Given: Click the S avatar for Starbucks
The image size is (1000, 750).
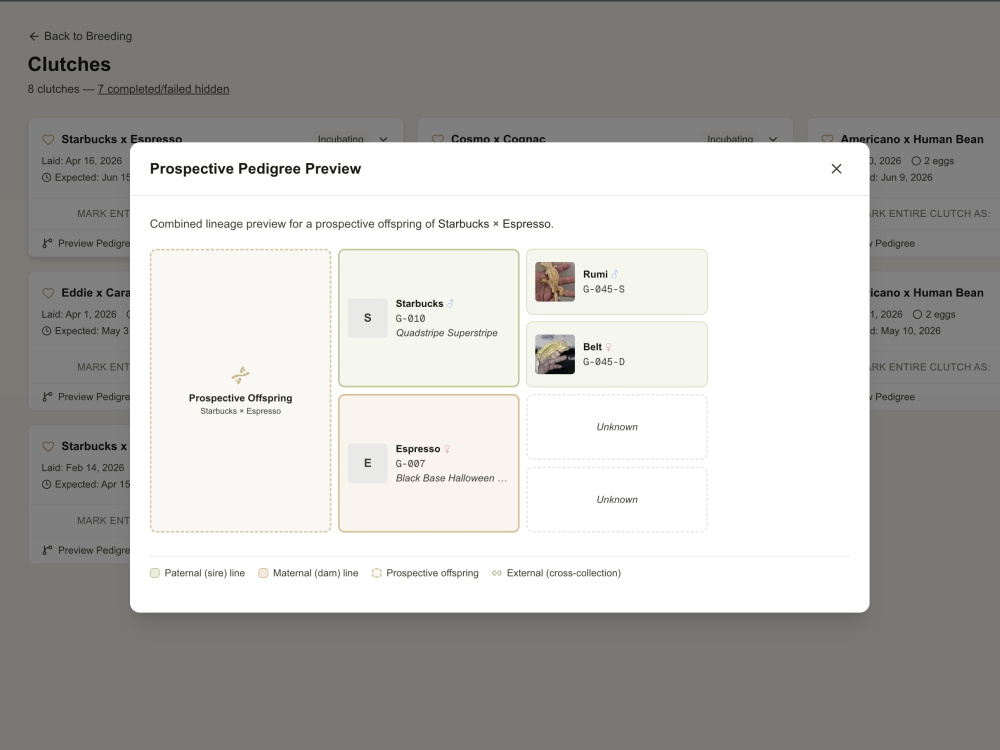Looking at the screenshot, I should 367,318.
